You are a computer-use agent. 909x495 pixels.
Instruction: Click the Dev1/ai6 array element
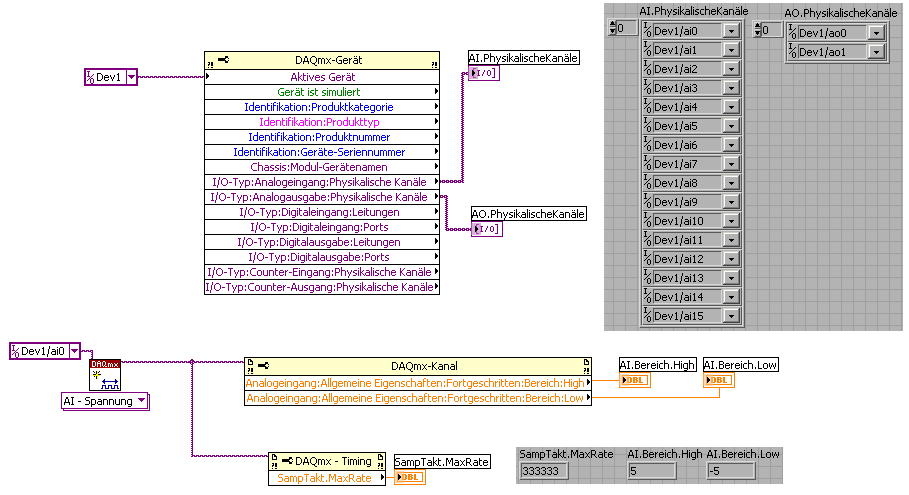tap(691, 145)
